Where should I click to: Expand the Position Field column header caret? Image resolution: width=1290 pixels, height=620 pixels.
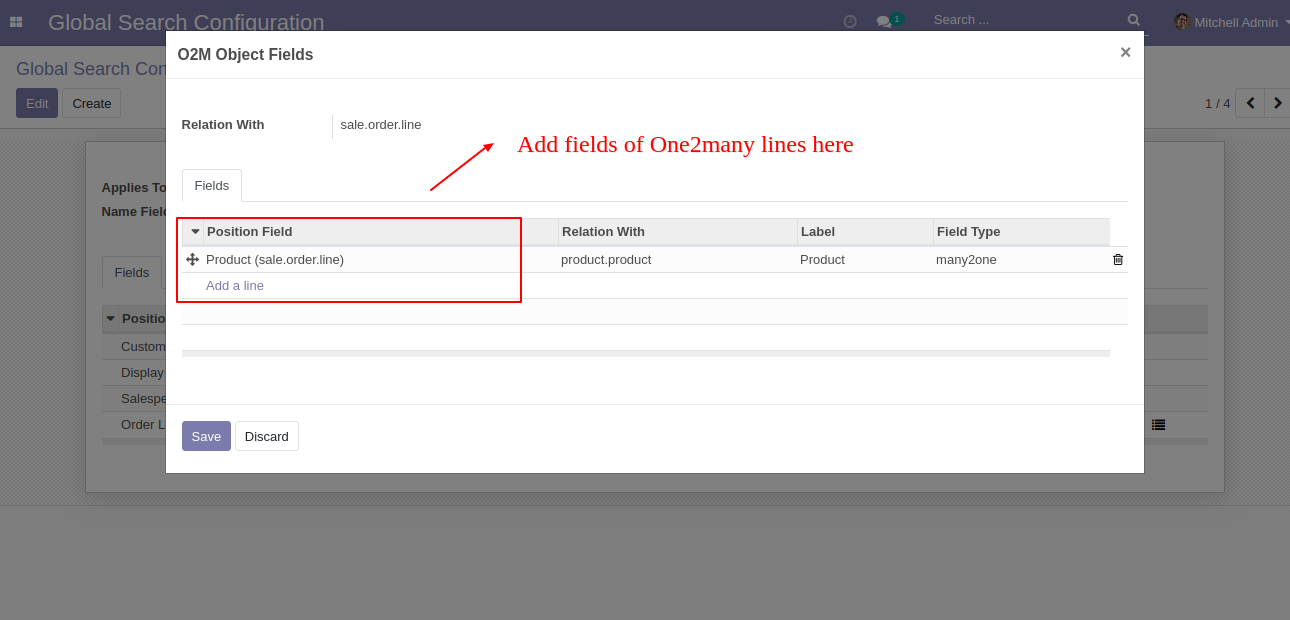(x=195, y=231)
